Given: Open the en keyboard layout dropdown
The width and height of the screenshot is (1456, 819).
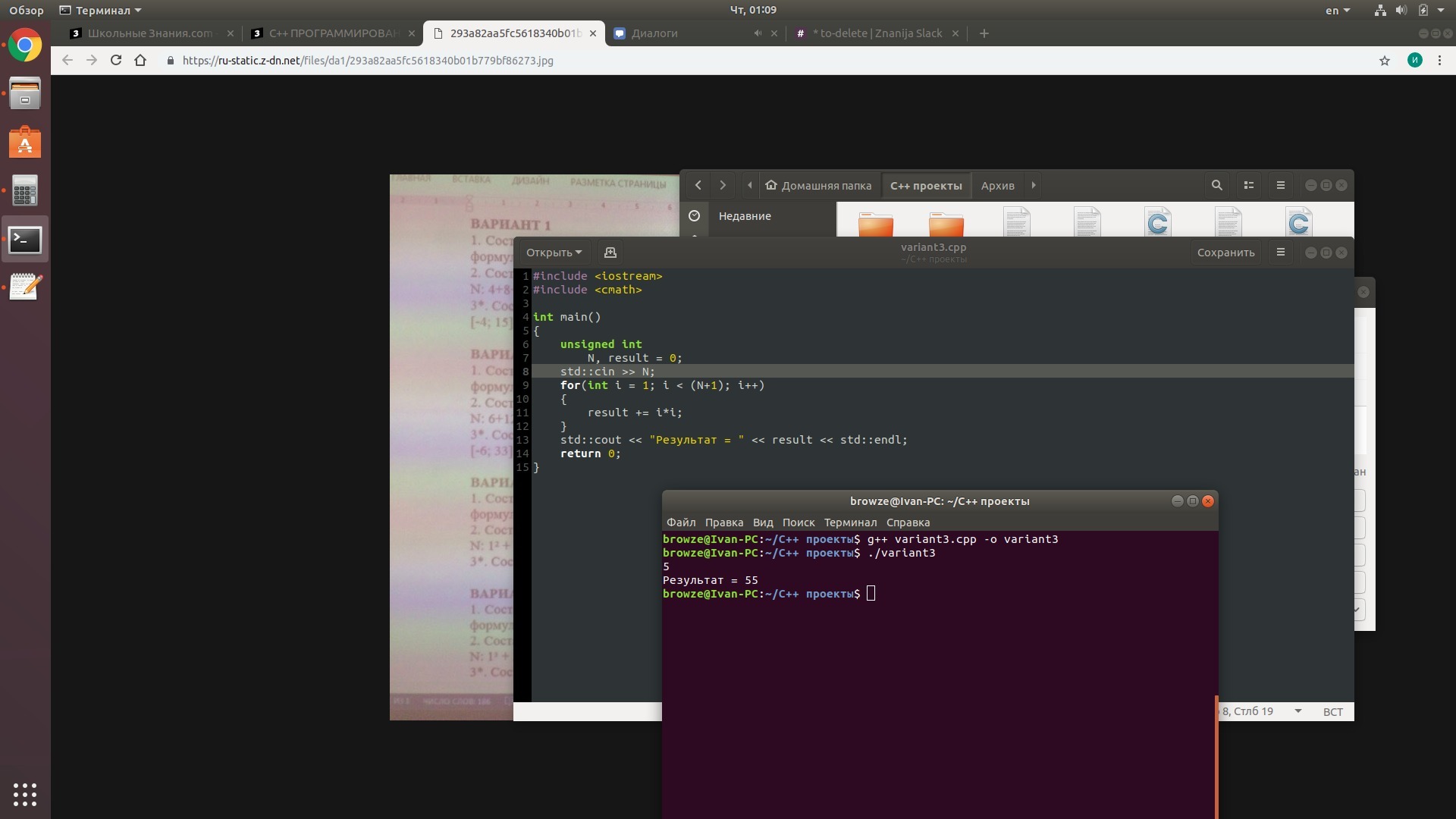Looking at the screenshot, I should click(x=1338, y=11).
